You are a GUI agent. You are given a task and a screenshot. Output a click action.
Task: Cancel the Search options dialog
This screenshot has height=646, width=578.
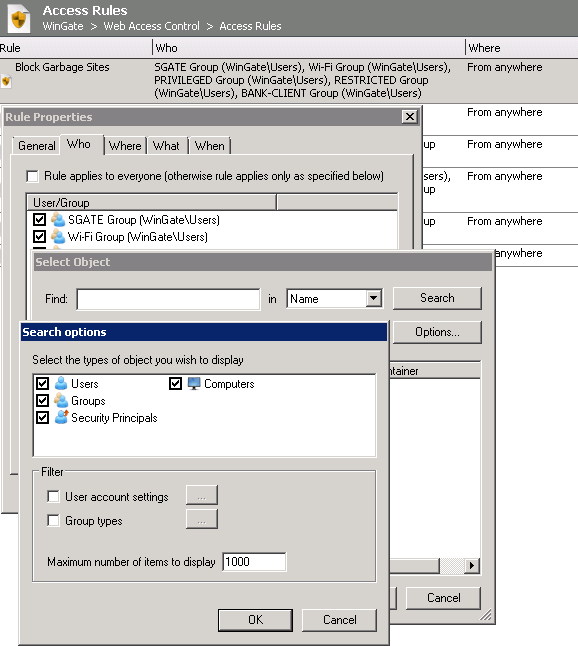click(x=339, y=620)
